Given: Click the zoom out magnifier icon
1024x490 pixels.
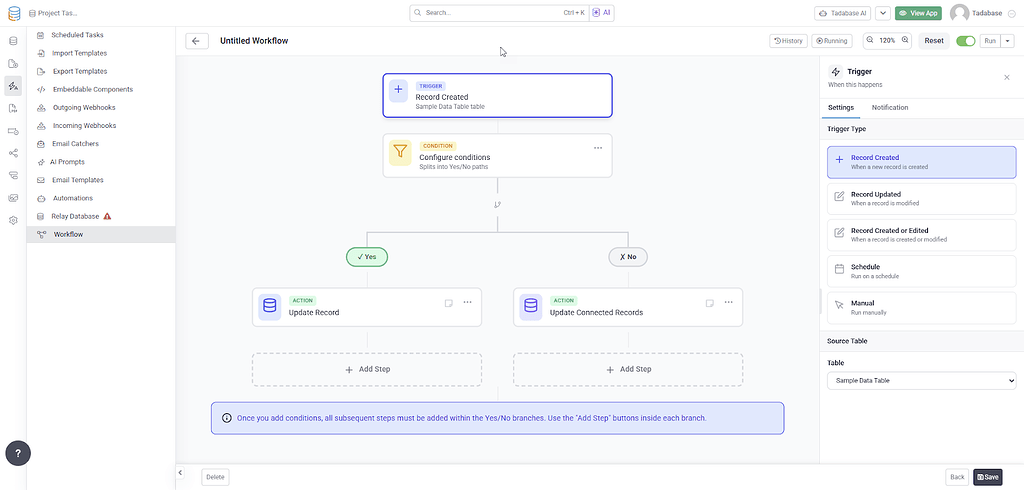Looking at the screenshot, I should [870, 40].
